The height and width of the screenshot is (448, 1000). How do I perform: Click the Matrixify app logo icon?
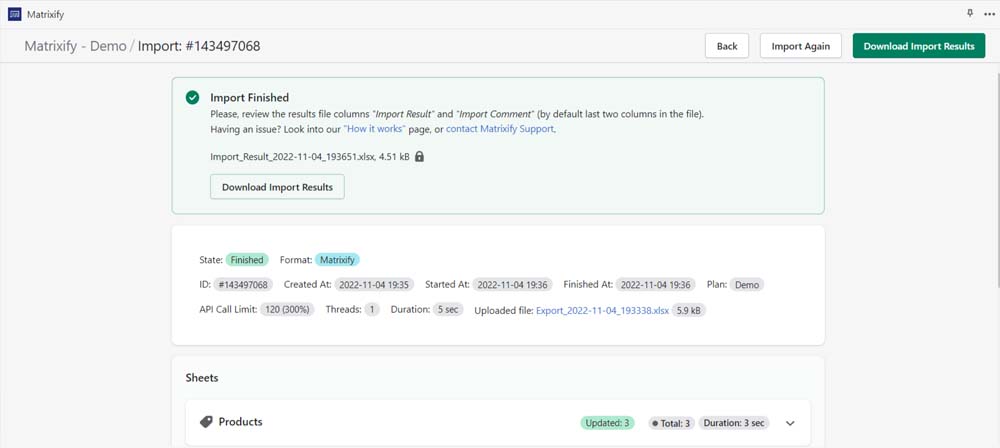click(14, 13)
